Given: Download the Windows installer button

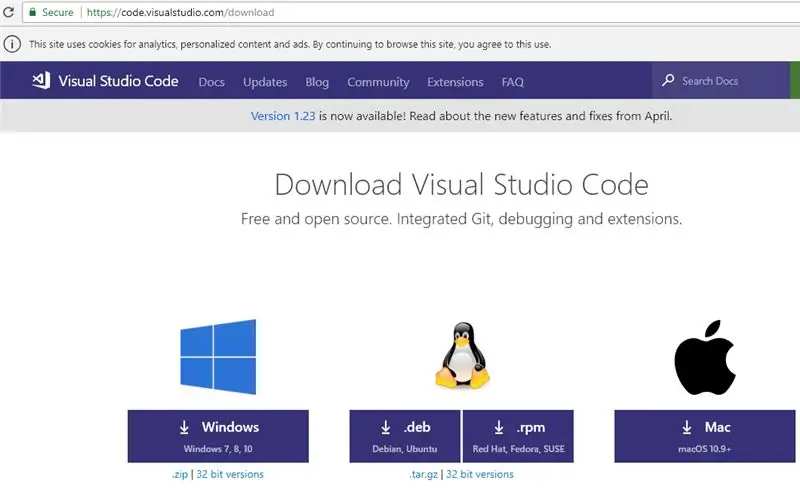Looking at the screenshot, I should (x=218, y=436).
